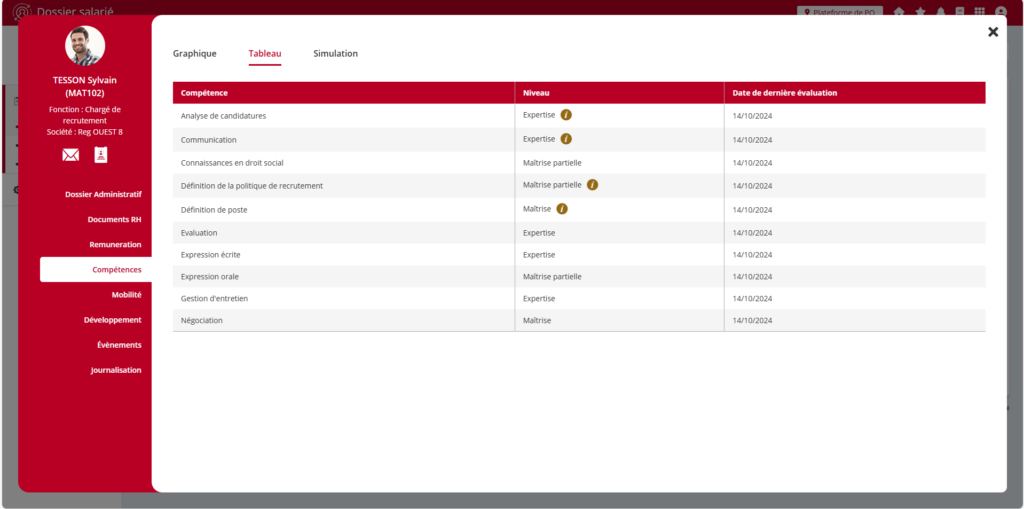
Task: Open the Mobilité section
Action: coord(126,295)
